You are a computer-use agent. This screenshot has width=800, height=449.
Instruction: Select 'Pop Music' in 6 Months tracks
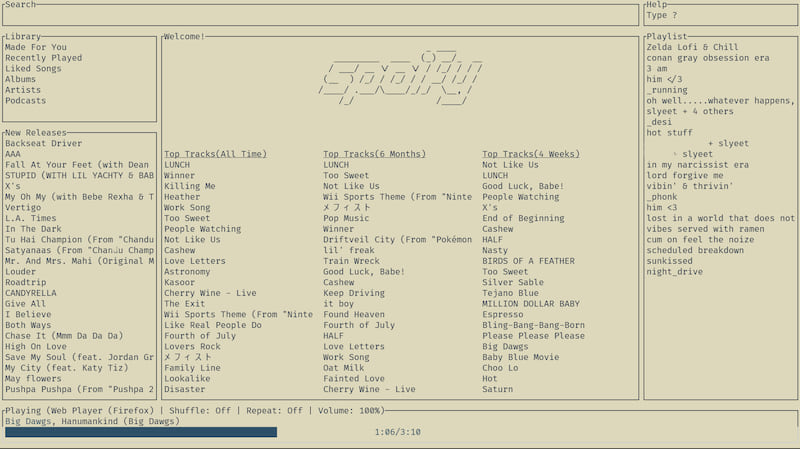coord(346,218)
